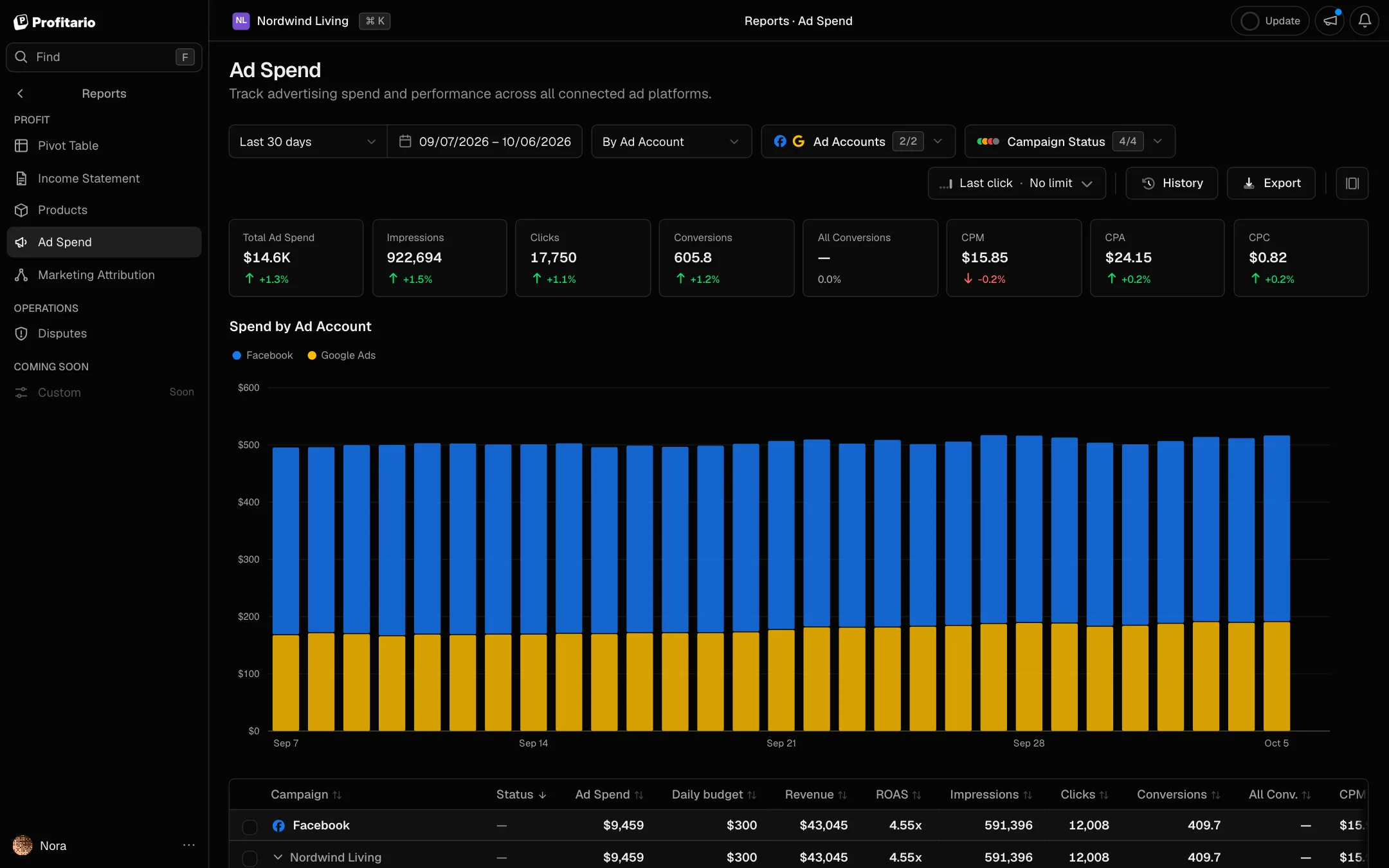Click the Profitario logo
Screen dimensions: 1389x868
point(55,22)
